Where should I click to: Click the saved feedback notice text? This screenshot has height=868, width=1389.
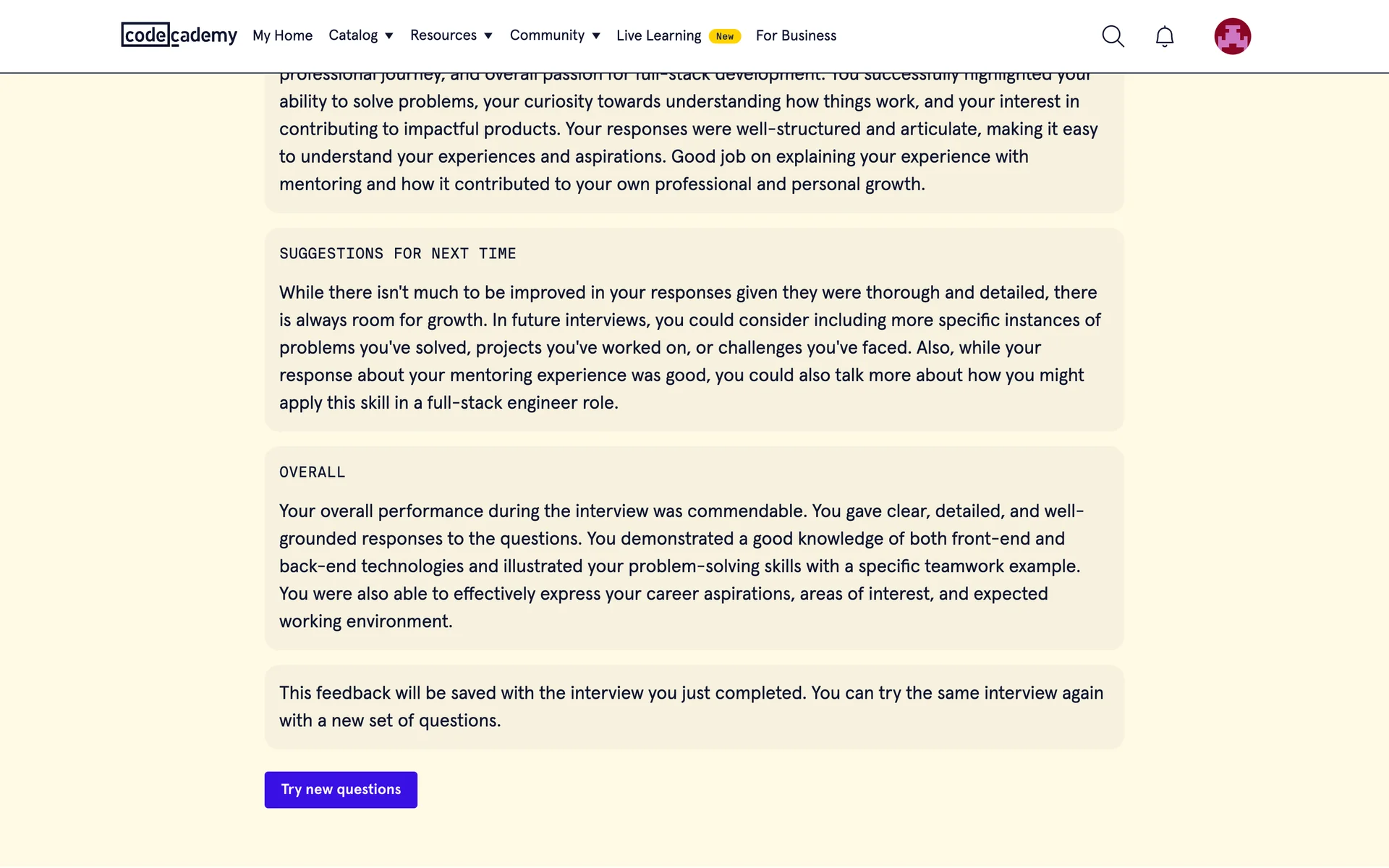click(691, 707)
